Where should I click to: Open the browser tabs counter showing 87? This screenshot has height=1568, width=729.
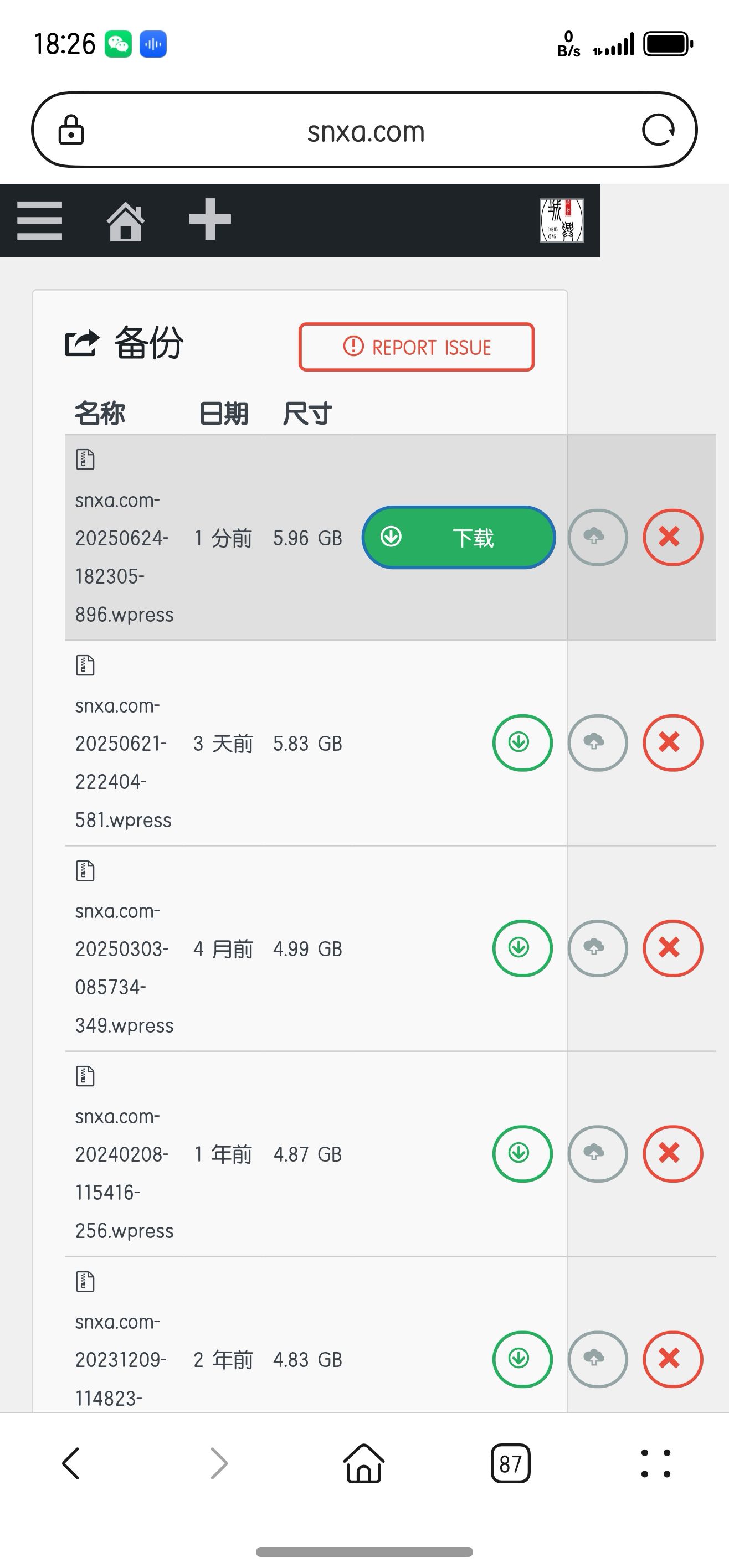point(510,1463)
